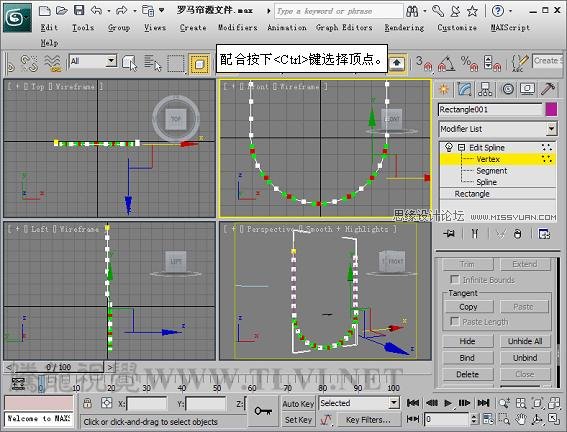Open the selection filter All dropdown

tap(93, 61)
